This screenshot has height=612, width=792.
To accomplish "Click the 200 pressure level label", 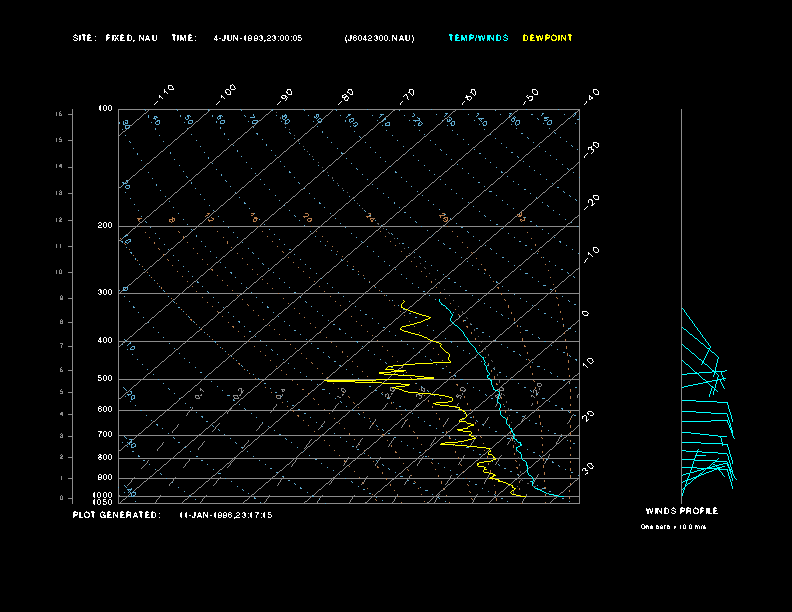I will tap(104, 226).
